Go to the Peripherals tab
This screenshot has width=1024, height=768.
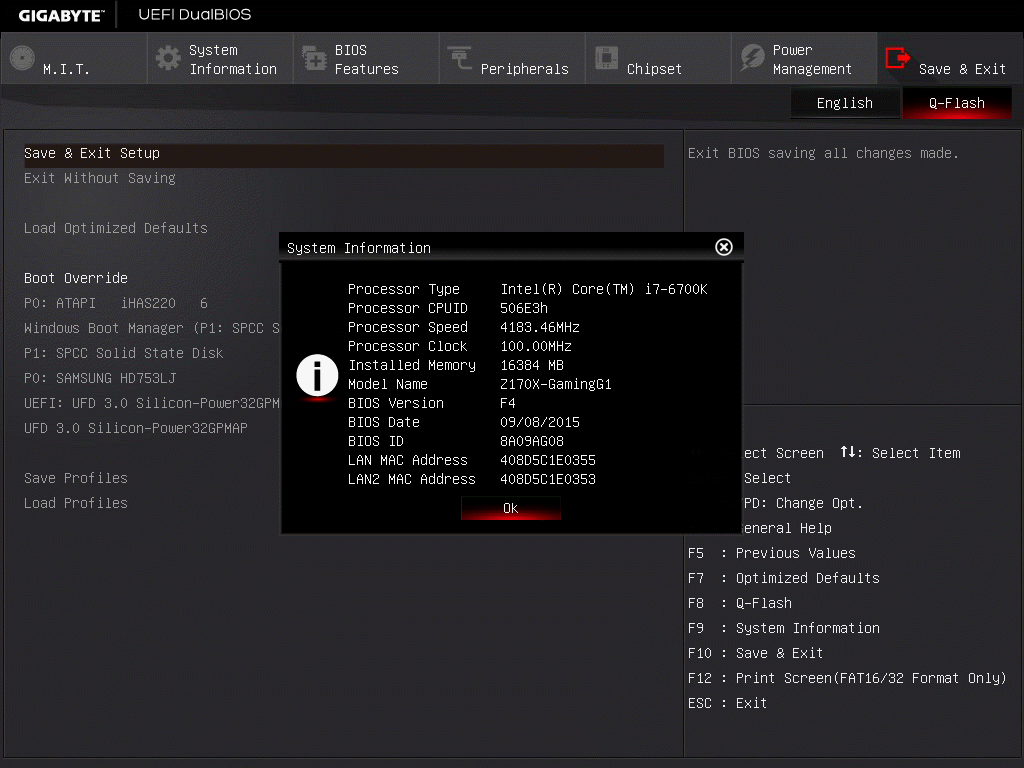click(512, 59)
